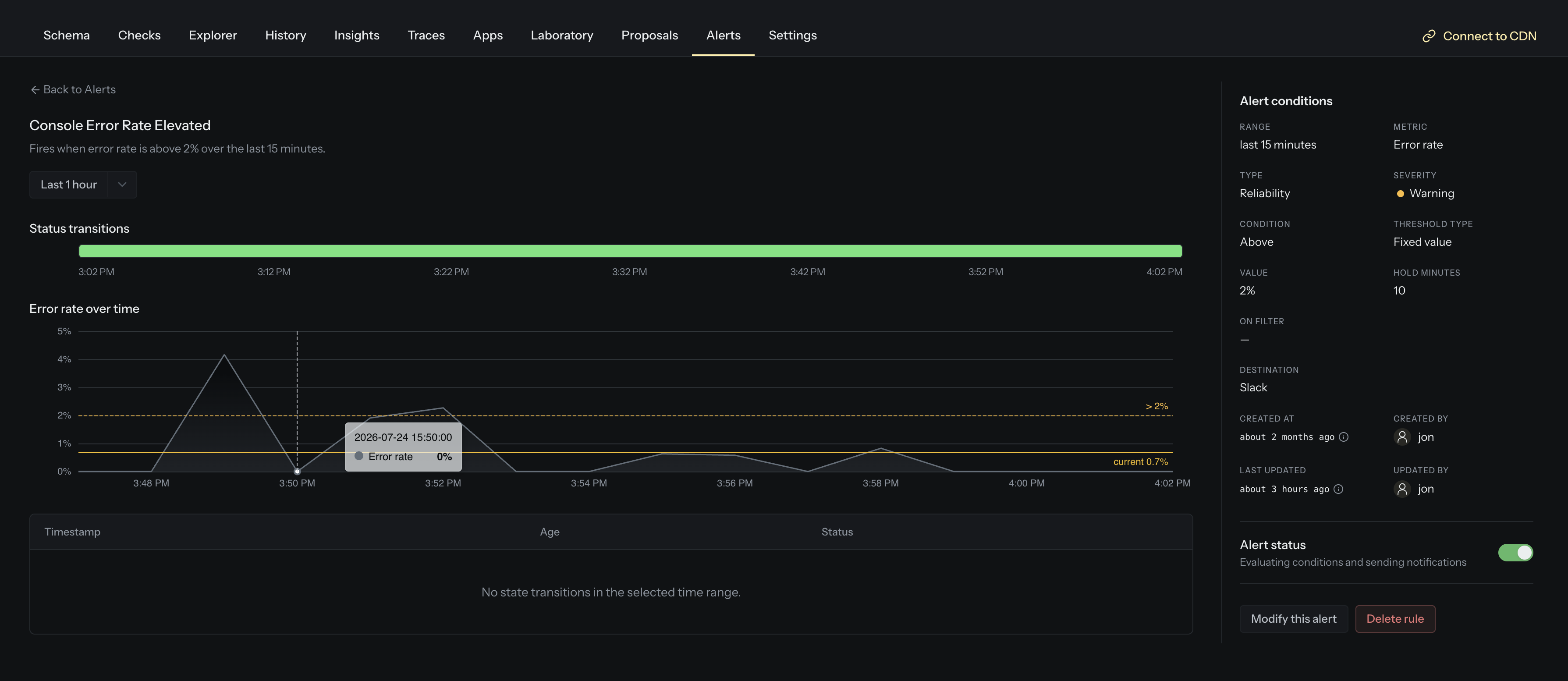Image resolution: width=1568 pixels, height=681 pixels.
Task: Click the 'Warning' severity text
Action: [1432, 194]
